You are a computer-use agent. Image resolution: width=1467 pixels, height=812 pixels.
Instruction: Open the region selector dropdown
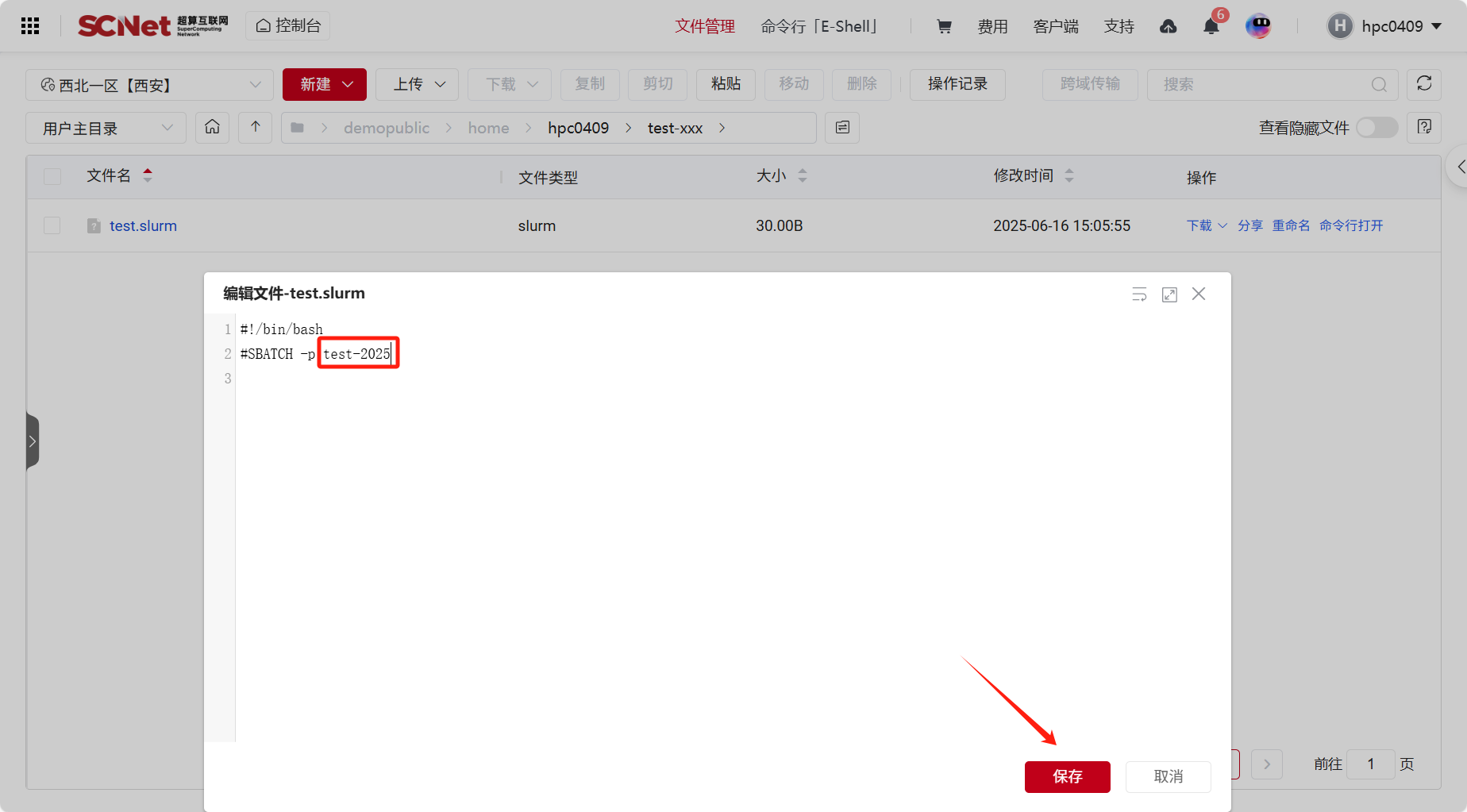pos(149,85)
